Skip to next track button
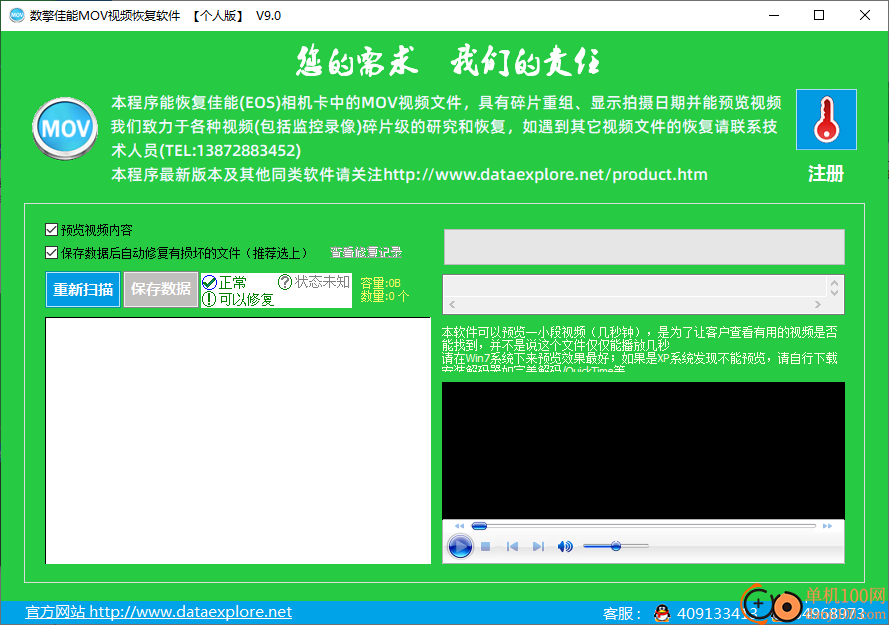 point(538,546)
